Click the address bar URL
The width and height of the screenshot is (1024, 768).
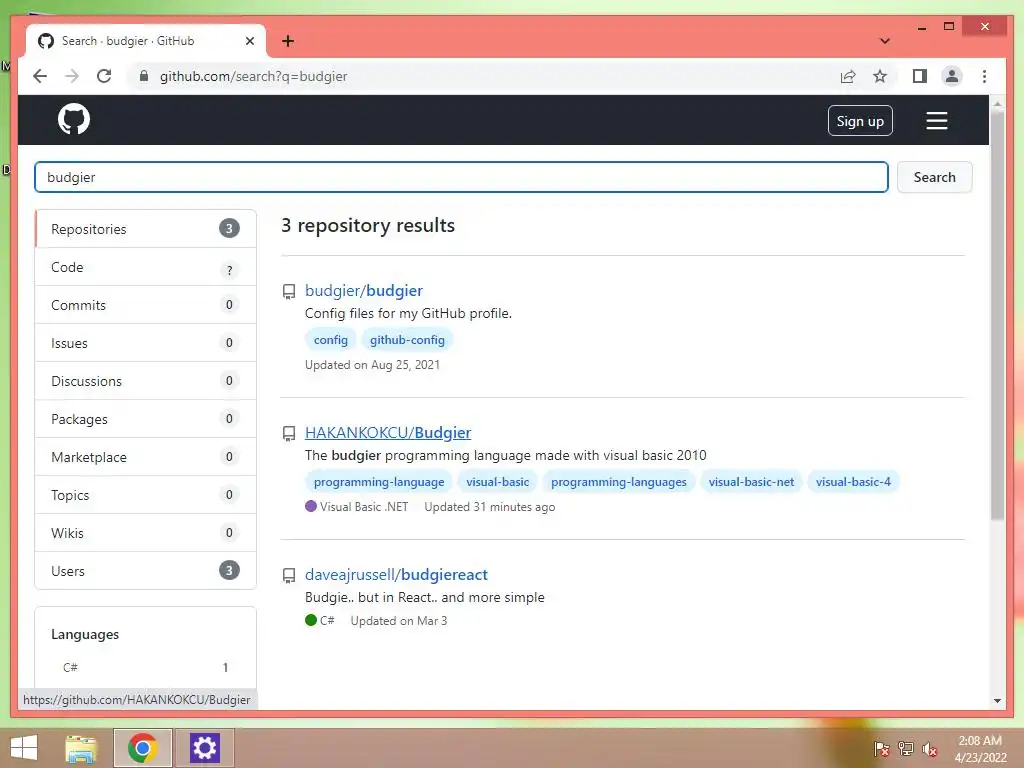click(x=253, y=76)
